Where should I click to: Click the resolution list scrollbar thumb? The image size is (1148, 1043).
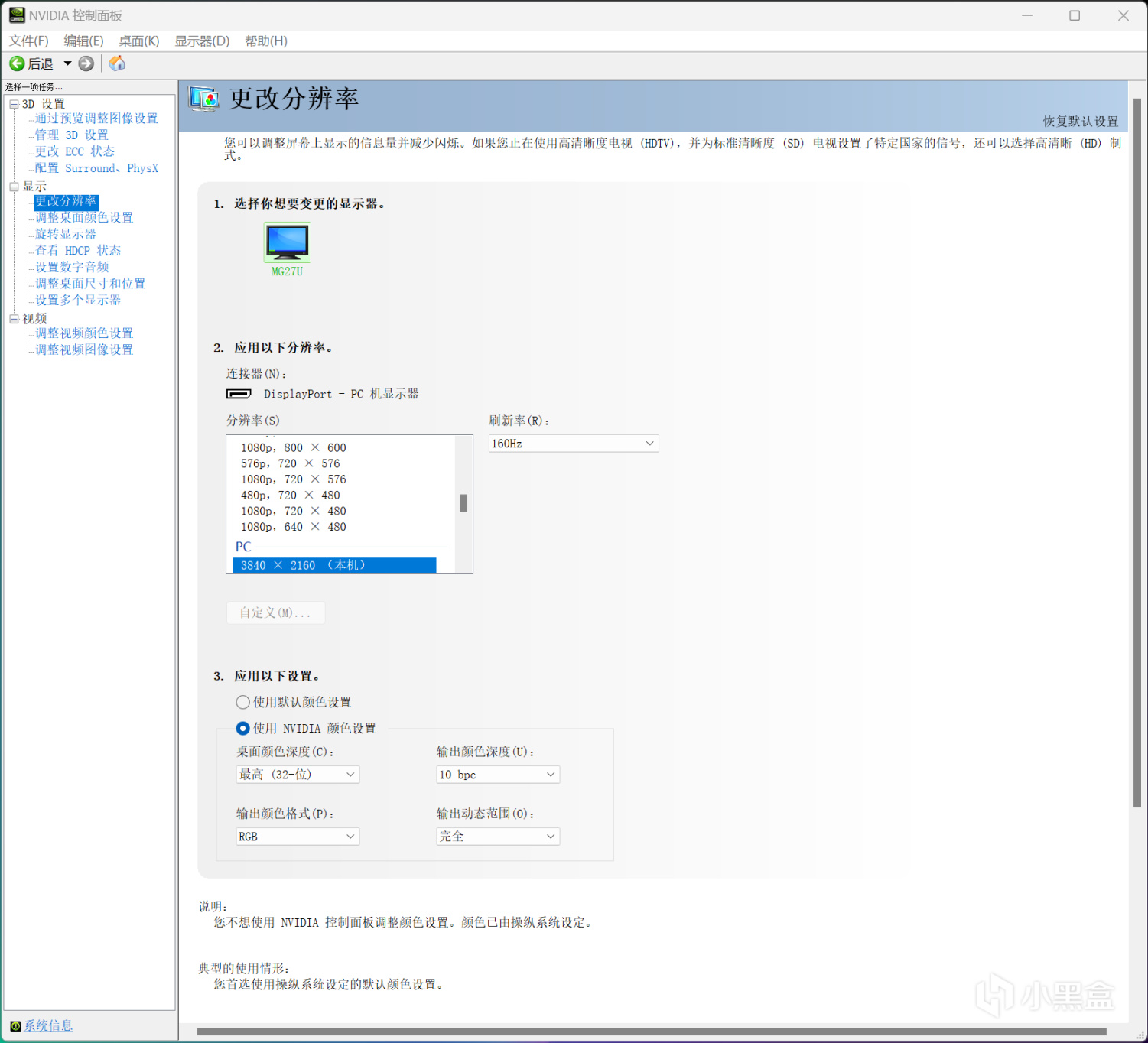463,503
